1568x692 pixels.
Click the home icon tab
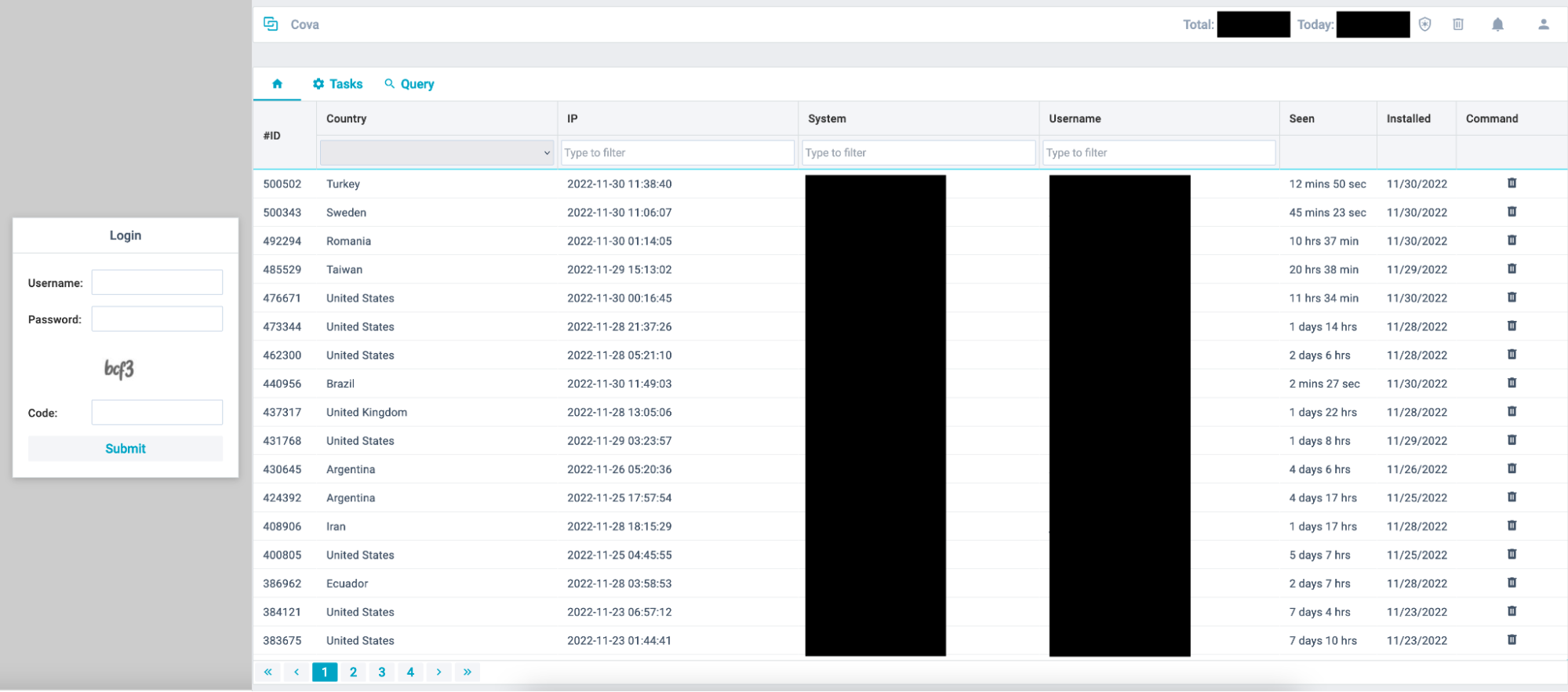coord(277,84)
